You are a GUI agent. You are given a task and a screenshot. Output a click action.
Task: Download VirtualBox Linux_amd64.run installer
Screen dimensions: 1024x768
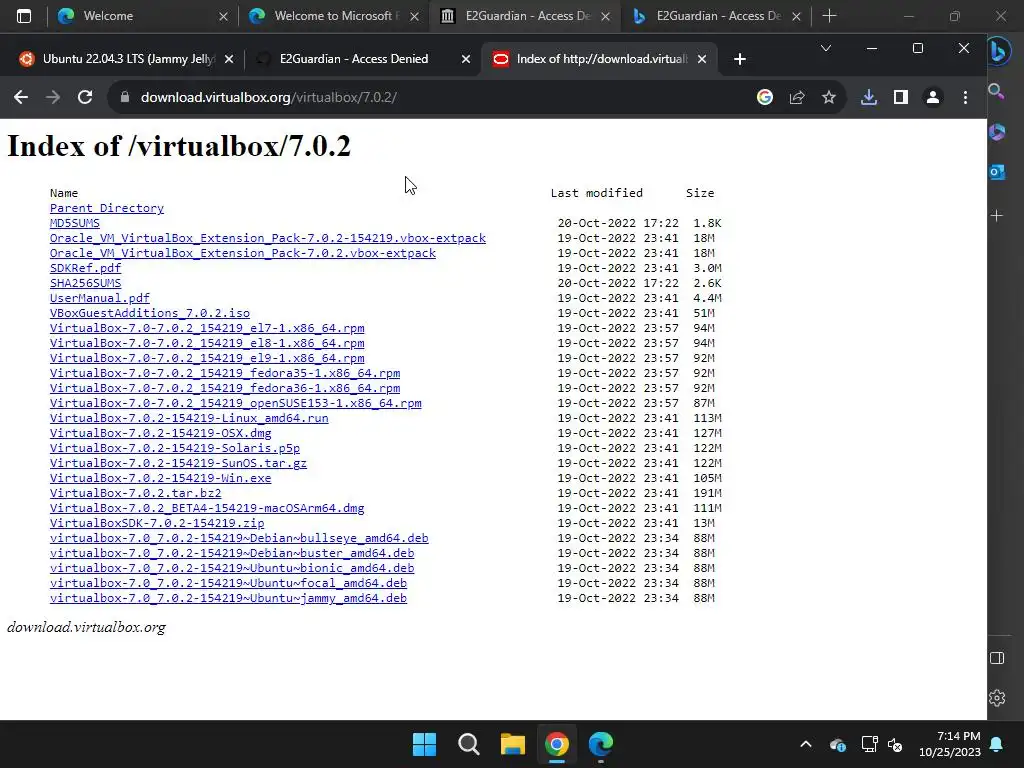point(189,418)
